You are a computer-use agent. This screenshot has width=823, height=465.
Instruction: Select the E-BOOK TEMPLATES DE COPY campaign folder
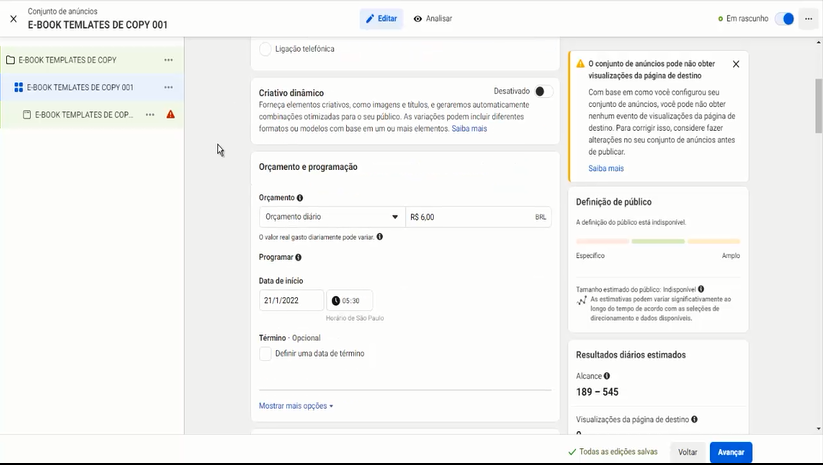[67, 60]
